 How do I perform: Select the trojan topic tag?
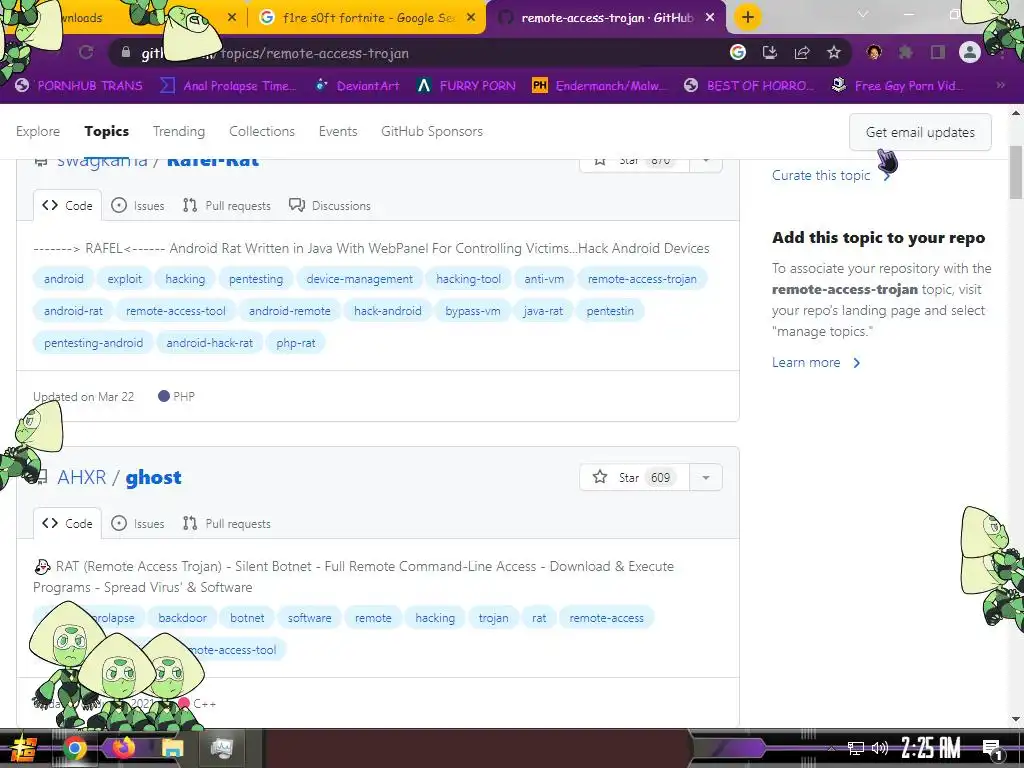(493, 618)
